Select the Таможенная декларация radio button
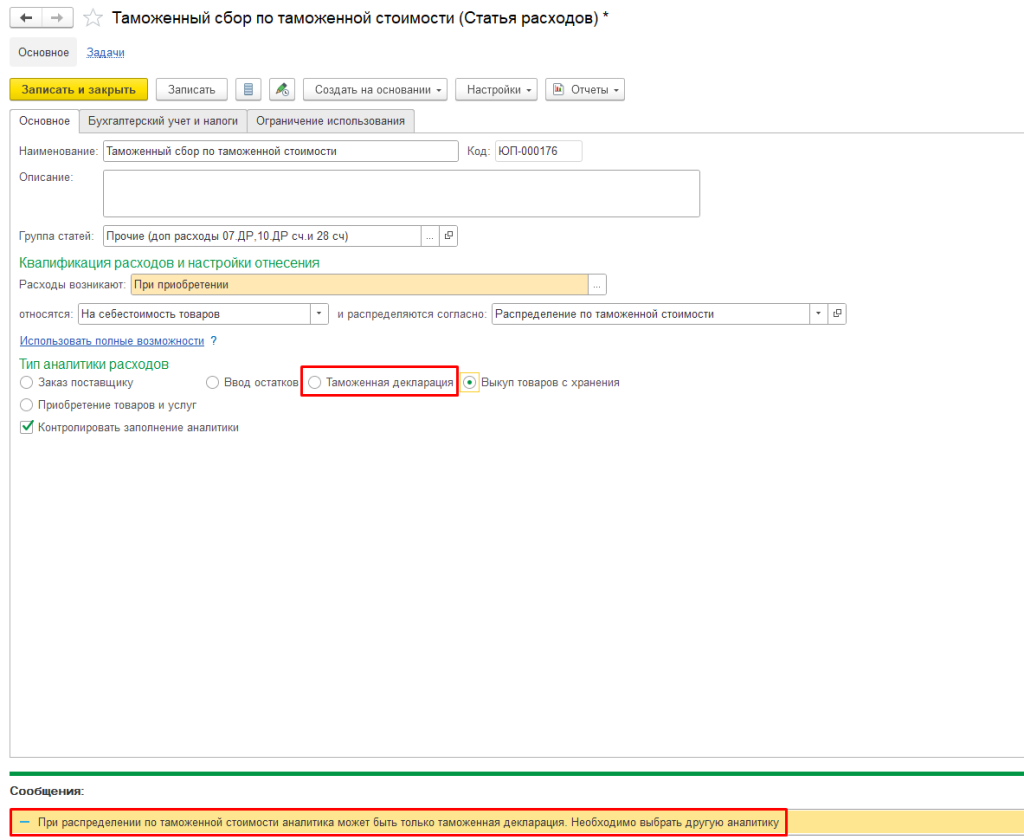The height and width of the screenshot is (840, 1024). (x=315, y=382)
